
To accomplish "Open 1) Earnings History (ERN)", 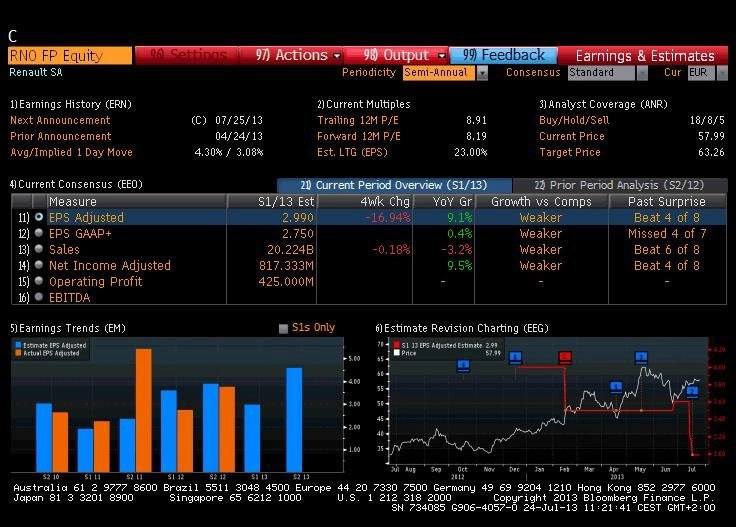I will click(x=71, y=104).
